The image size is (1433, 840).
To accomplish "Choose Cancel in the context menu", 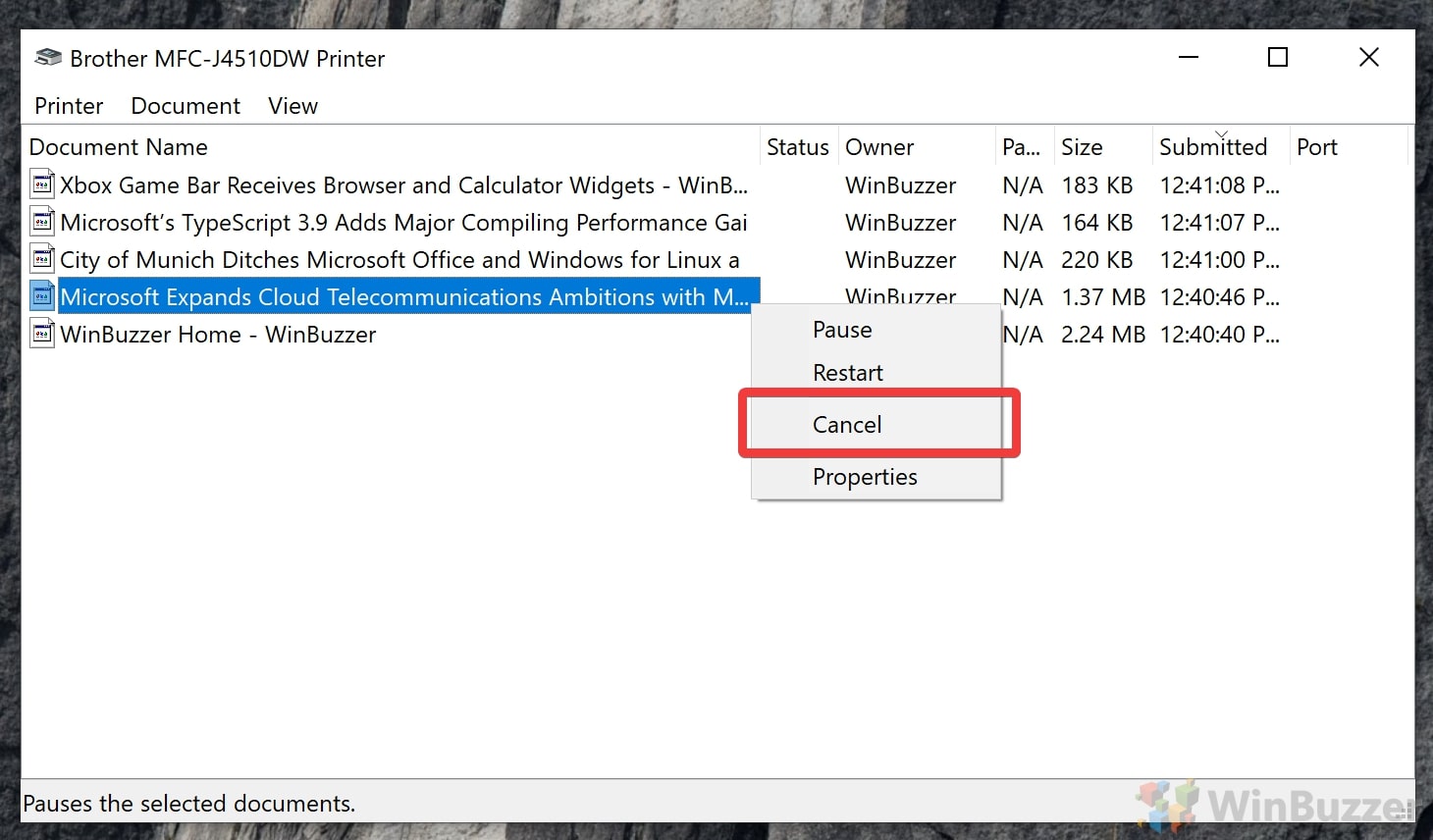I will [876, 425].
